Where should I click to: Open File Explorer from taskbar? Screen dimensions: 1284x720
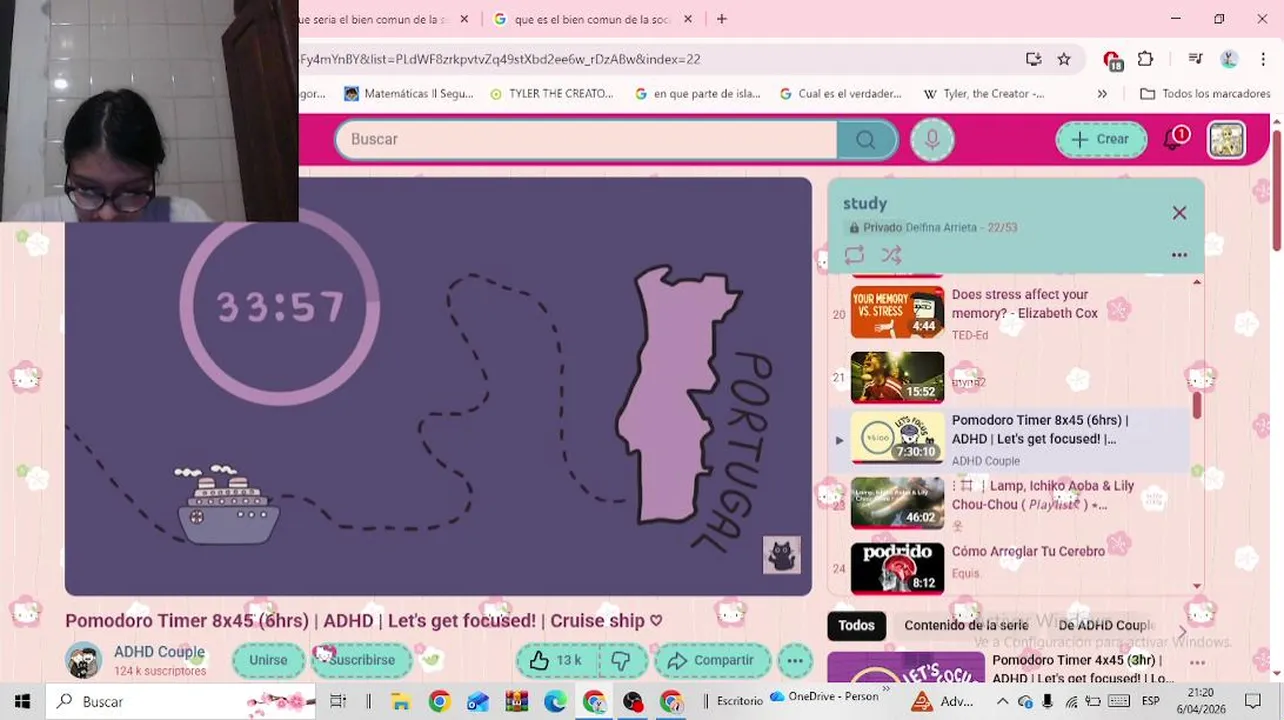[x=401, y=701]
